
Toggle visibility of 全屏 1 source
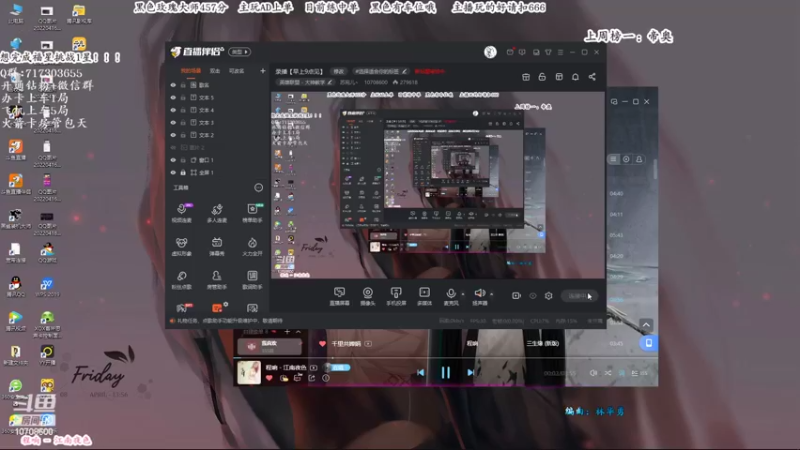tap(173, 172)
